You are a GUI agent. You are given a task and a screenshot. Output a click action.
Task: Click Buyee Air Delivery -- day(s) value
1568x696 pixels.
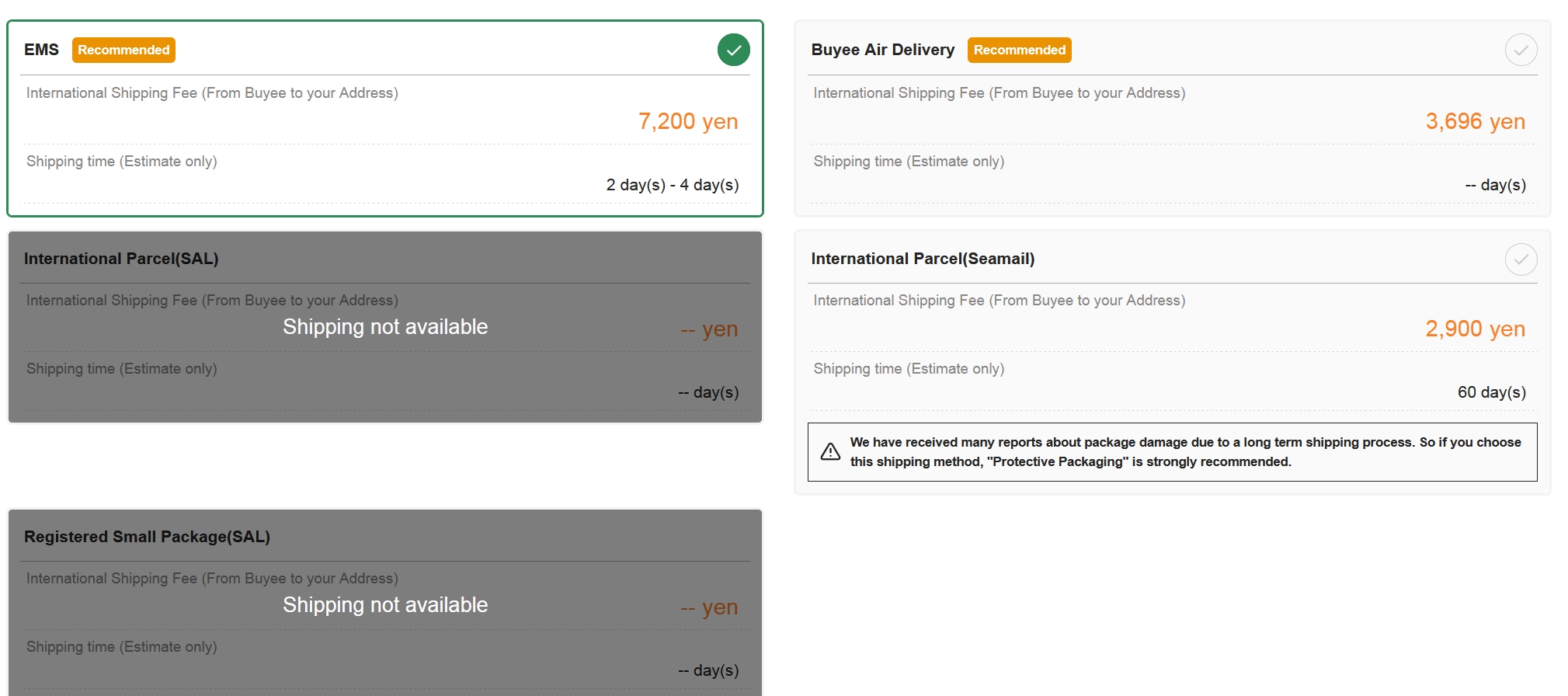1496,185
